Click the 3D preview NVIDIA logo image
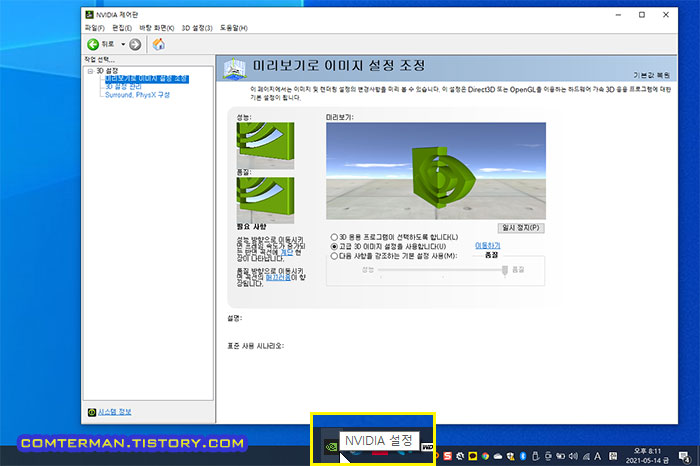The width and height of the screenshot is (700, 466). [x=436, y=171]
